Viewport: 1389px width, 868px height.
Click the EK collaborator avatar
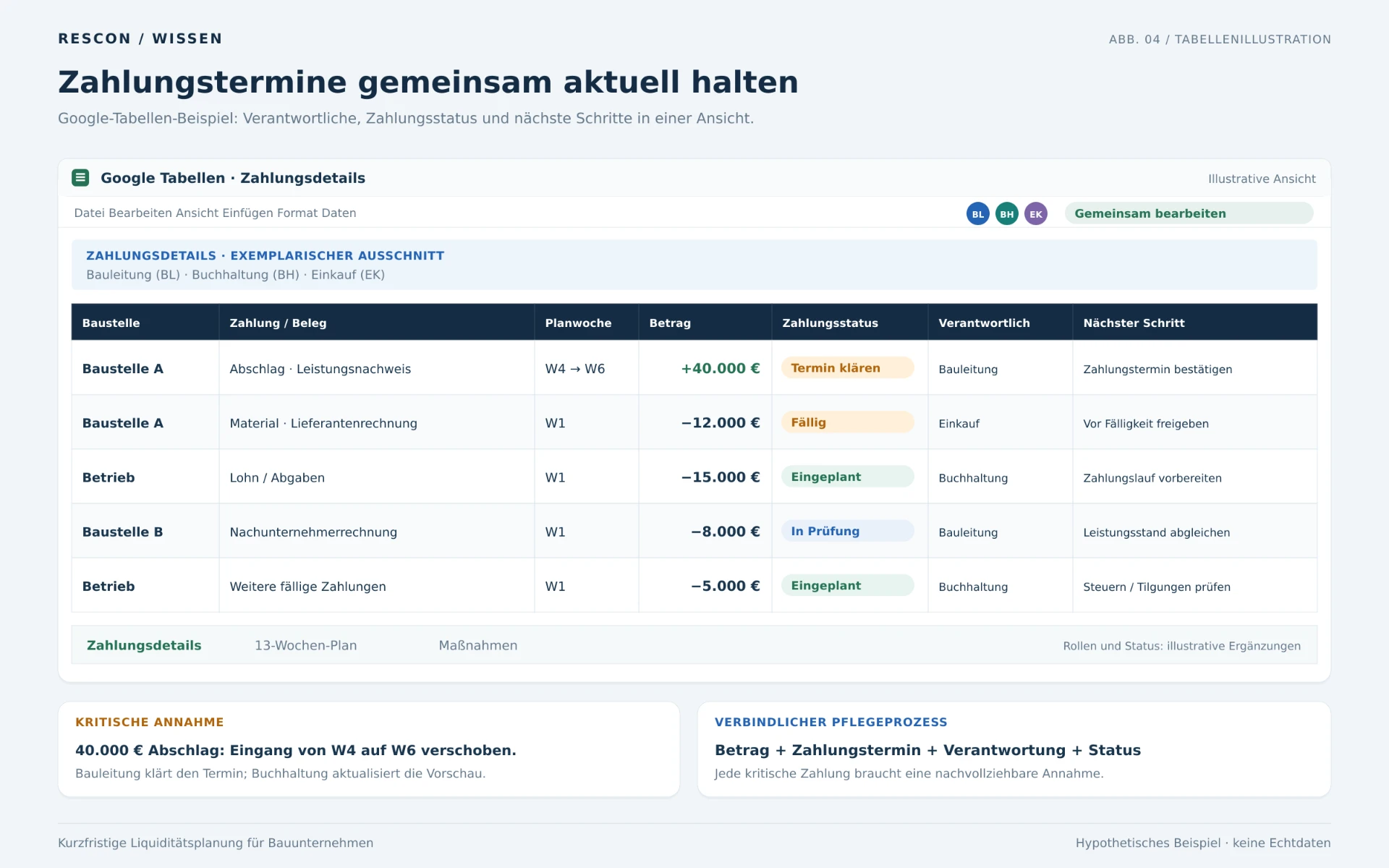1036,213
